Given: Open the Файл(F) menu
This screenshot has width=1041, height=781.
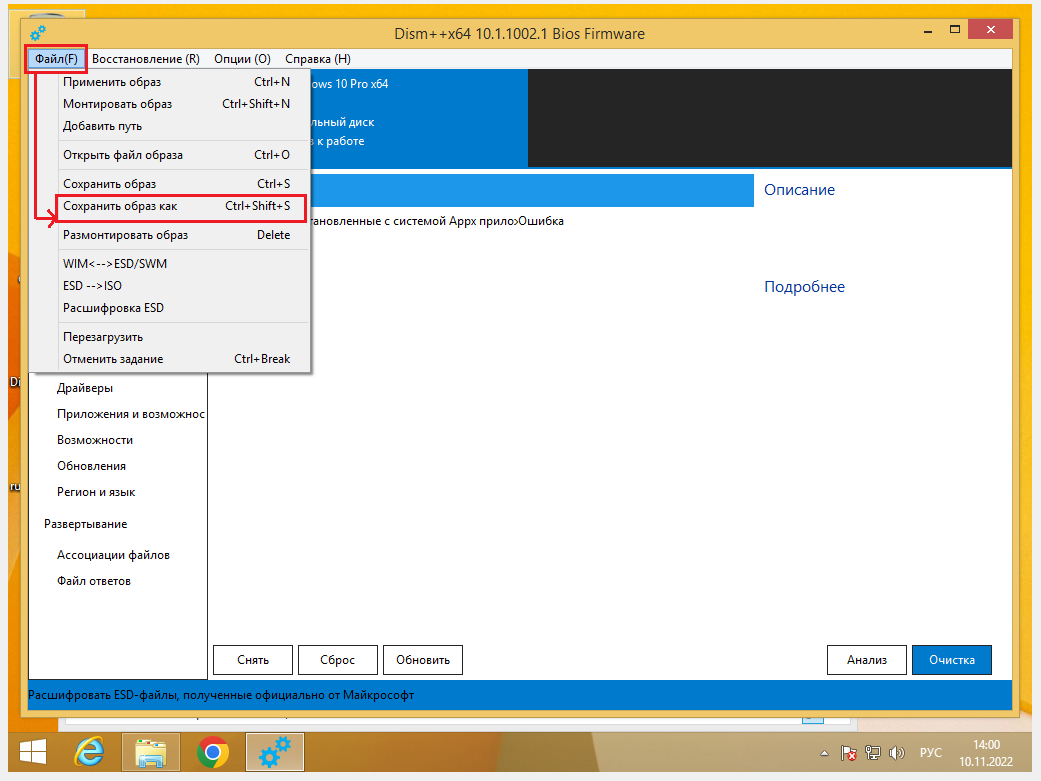Looking at the screenshot, I should point(56,59).
